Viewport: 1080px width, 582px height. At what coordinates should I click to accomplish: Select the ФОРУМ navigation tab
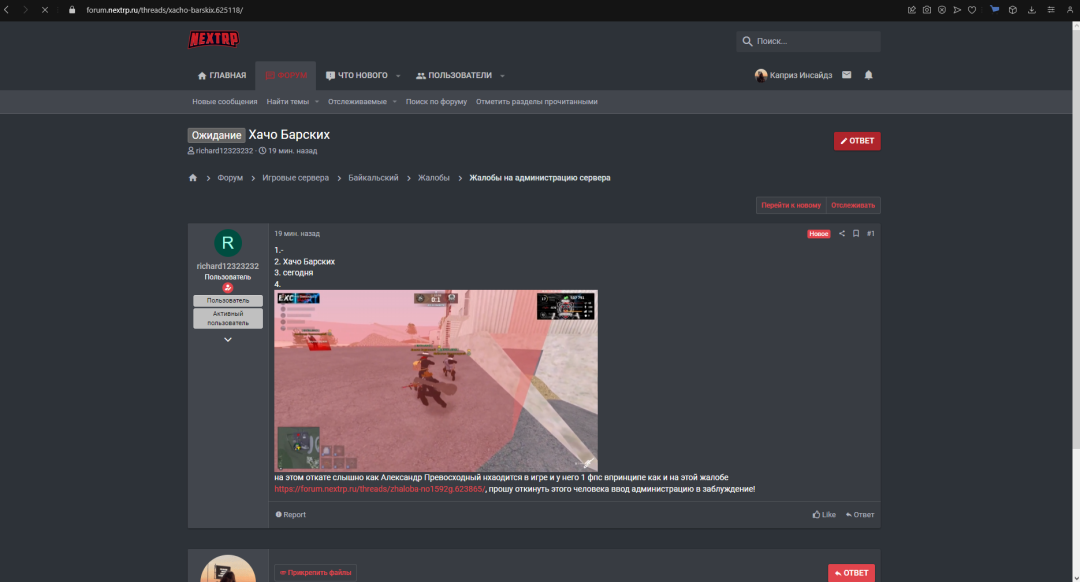[x=286, y=75]
